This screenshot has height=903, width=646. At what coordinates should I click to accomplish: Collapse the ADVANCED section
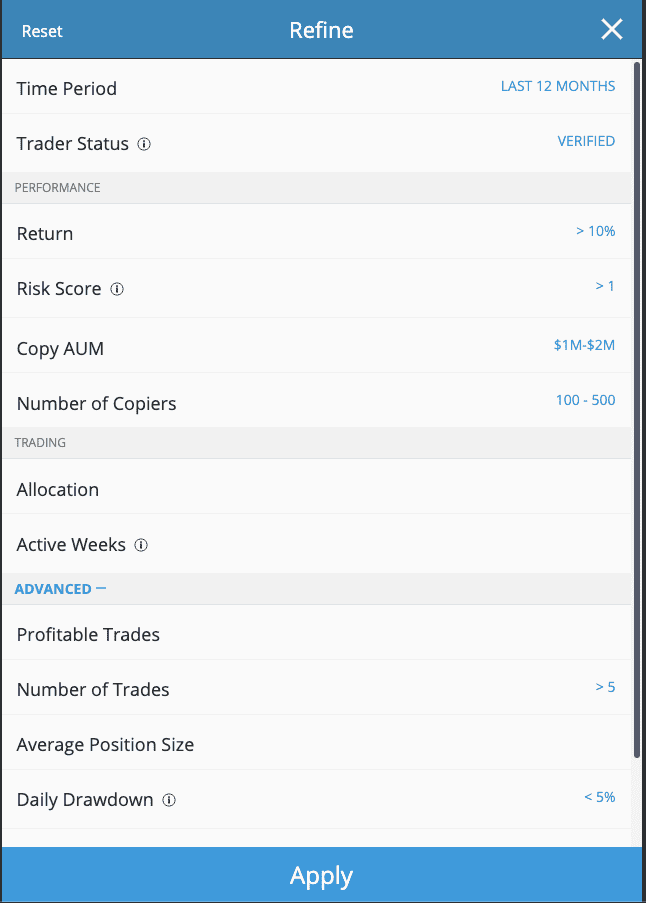(60, 589)
